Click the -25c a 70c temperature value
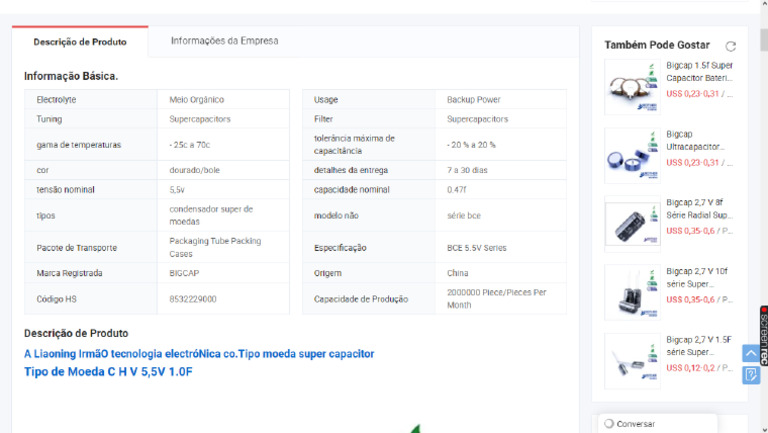 coord(190,145)
